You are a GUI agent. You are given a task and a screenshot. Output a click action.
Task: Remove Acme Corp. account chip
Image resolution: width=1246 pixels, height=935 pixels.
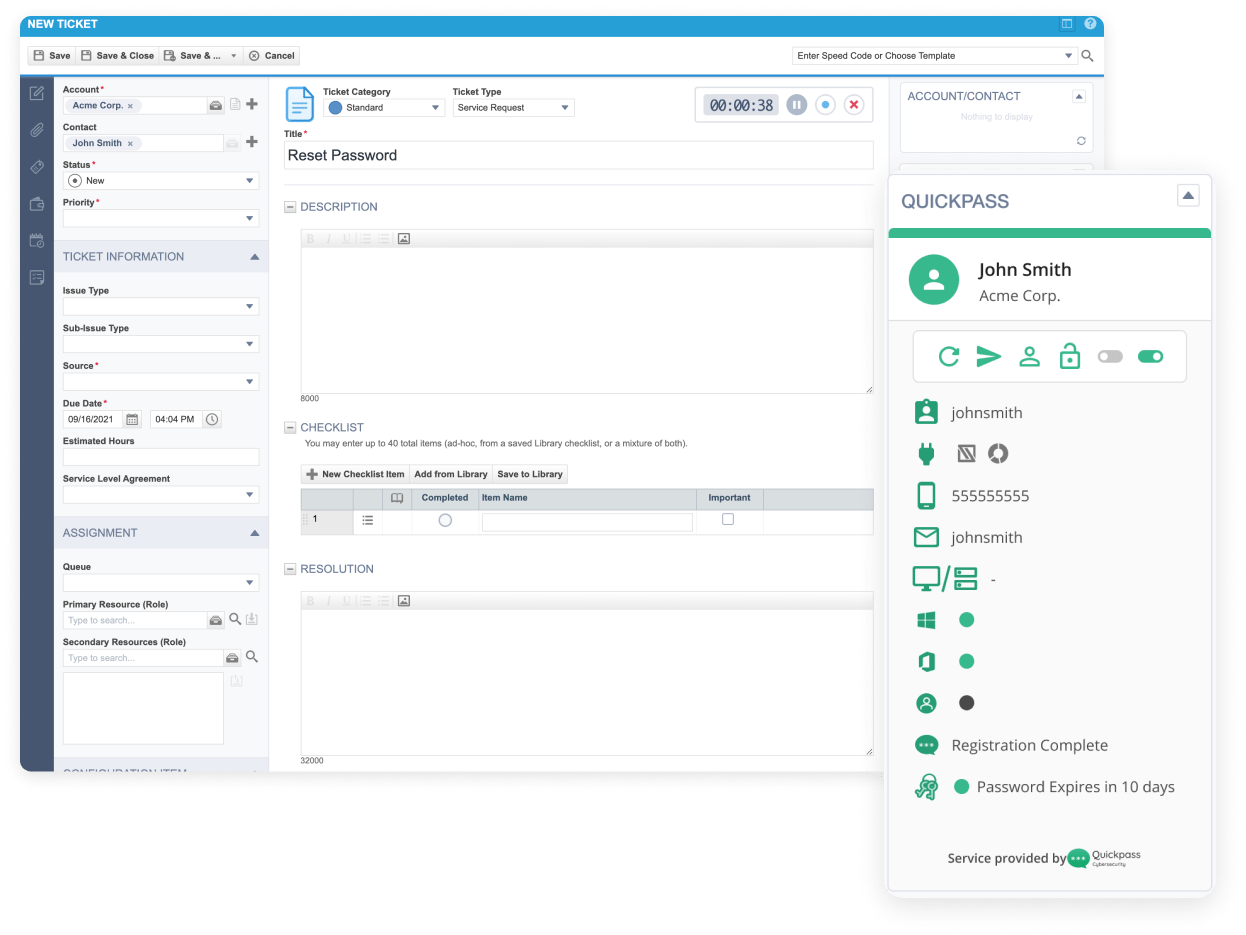point(130,106)
